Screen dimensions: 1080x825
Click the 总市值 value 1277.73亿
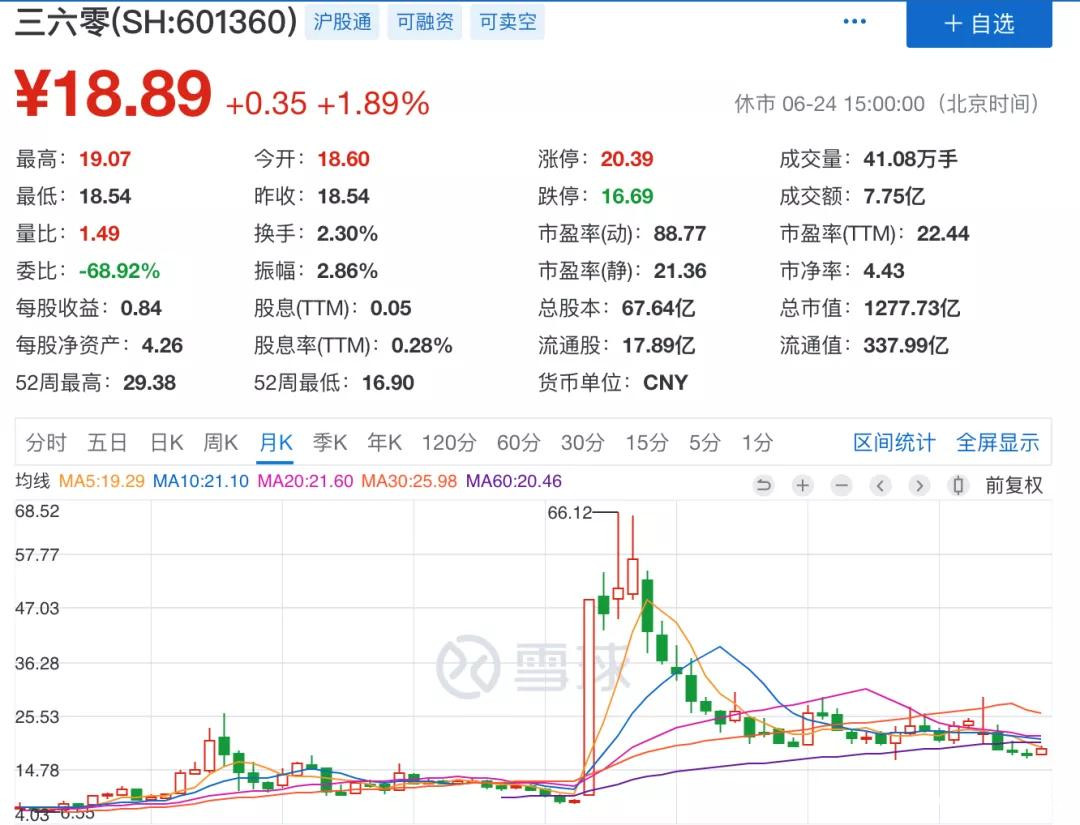[912, 308]
